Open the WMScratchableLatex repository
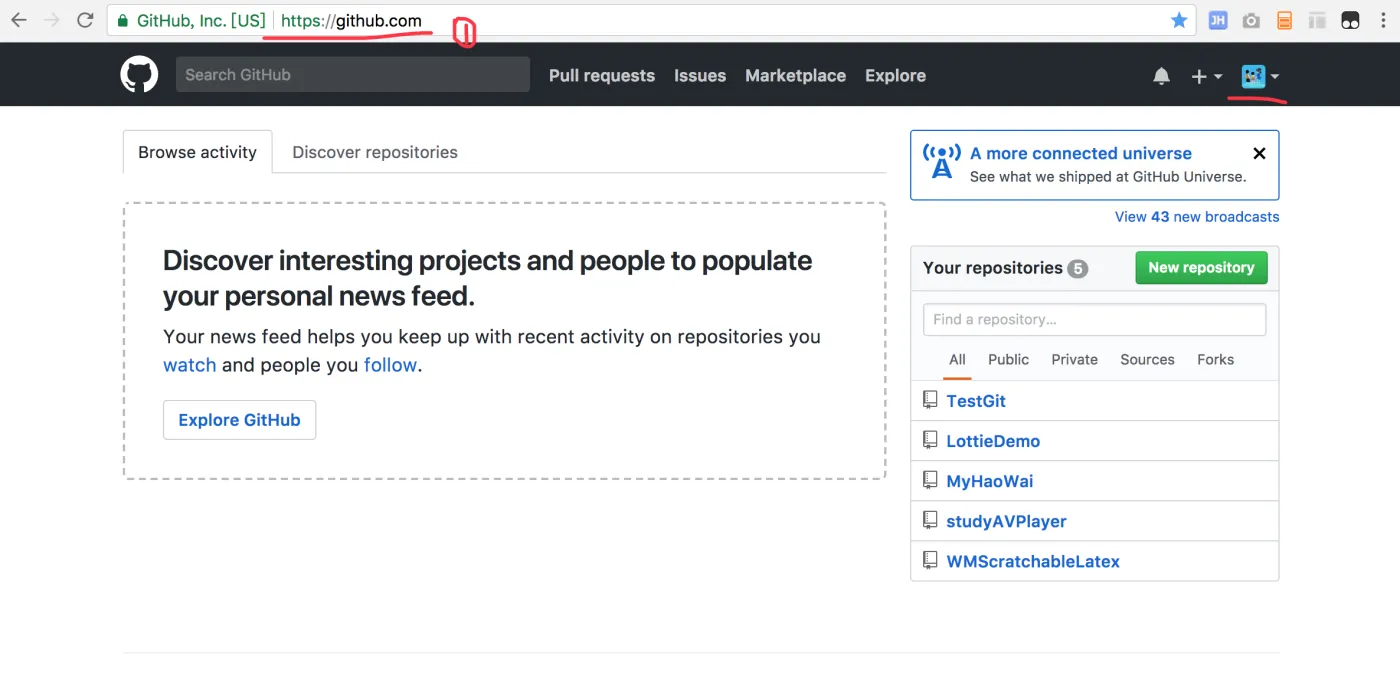Screen dimensions: 1400x683 click(1033, 561)
